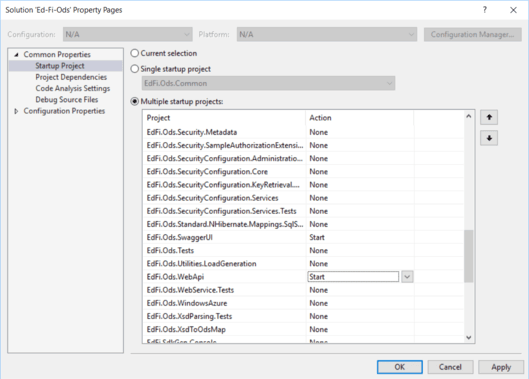
Task: Click the None action of EdFi.Ods.Security.Metadata
Action: 318,132
